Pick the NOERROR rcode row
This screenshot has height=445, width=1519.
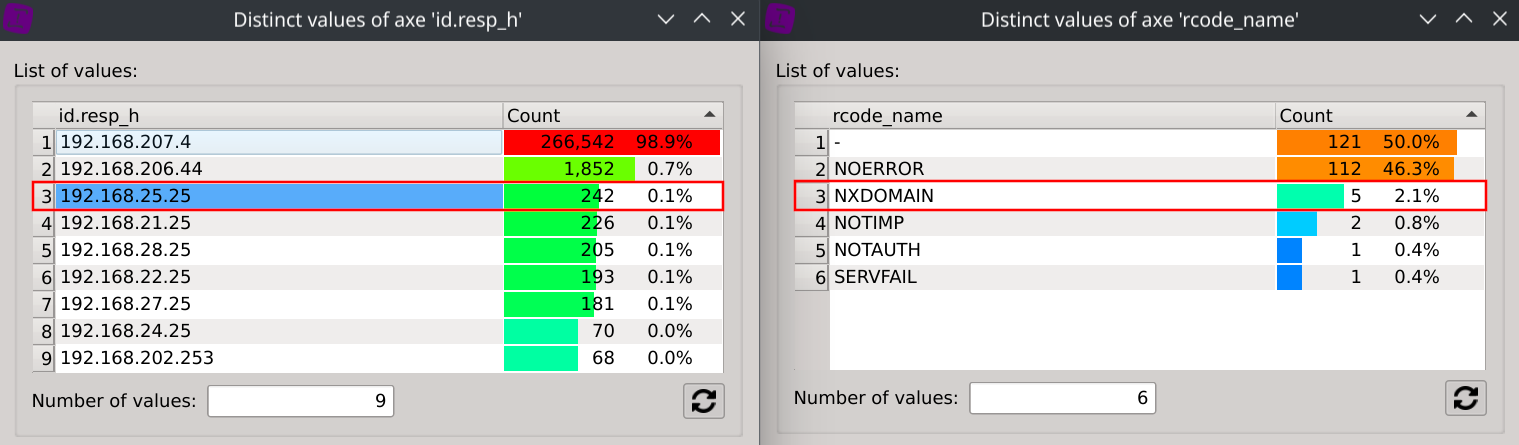point(1052,169)
